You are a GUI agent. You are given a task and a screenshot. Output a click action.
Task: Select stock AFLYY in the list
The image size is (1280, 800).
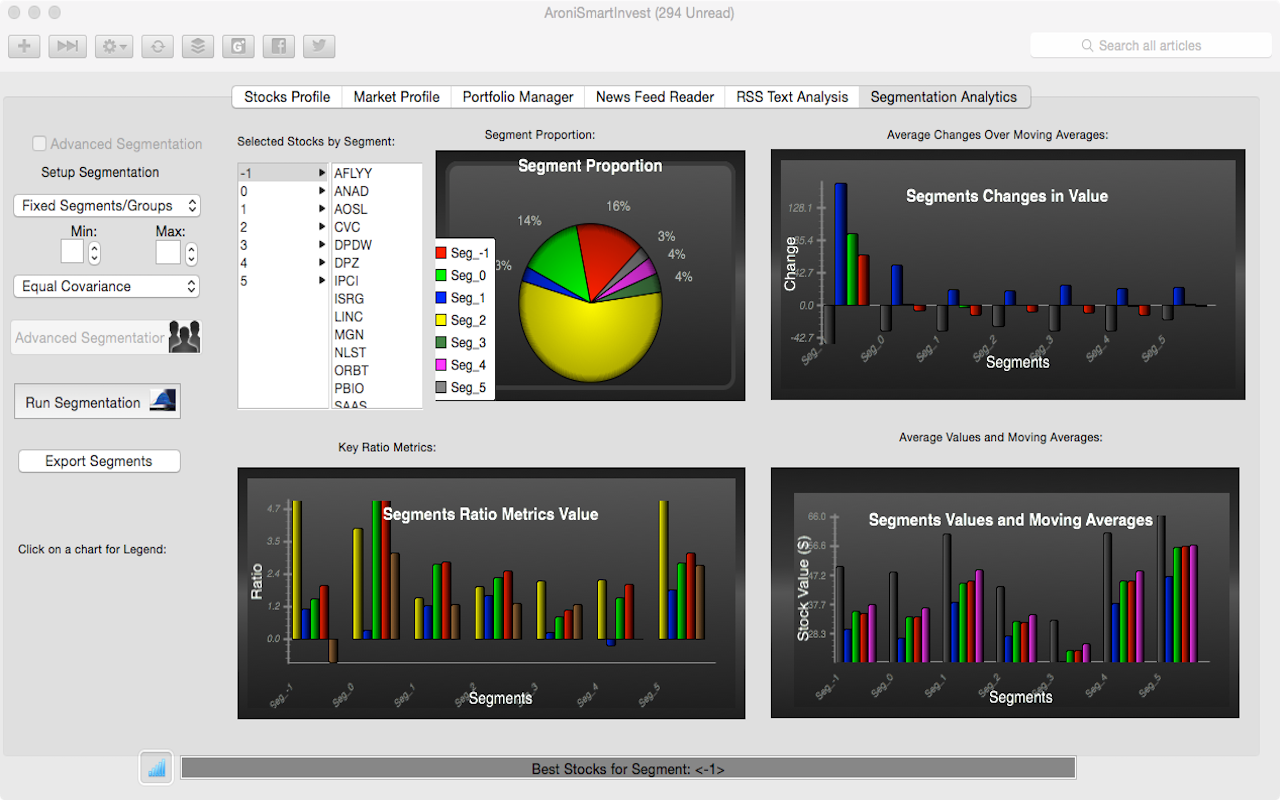click(376, 173)
